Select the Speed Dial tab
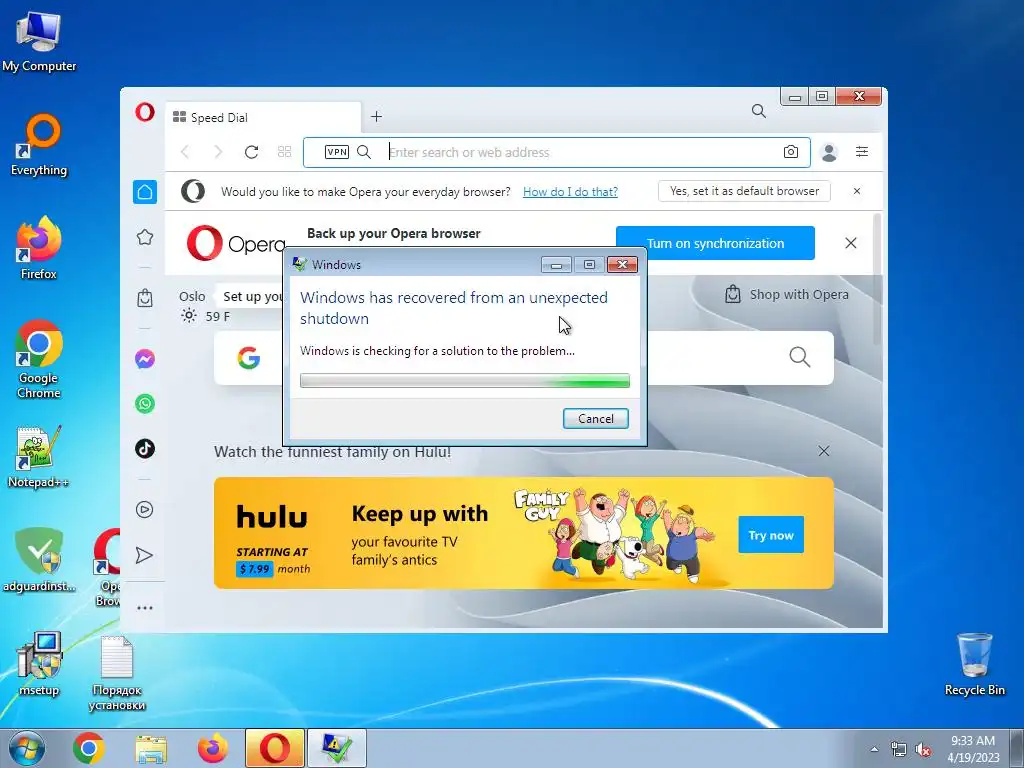 pyautogui.click(x=263, y=118)
